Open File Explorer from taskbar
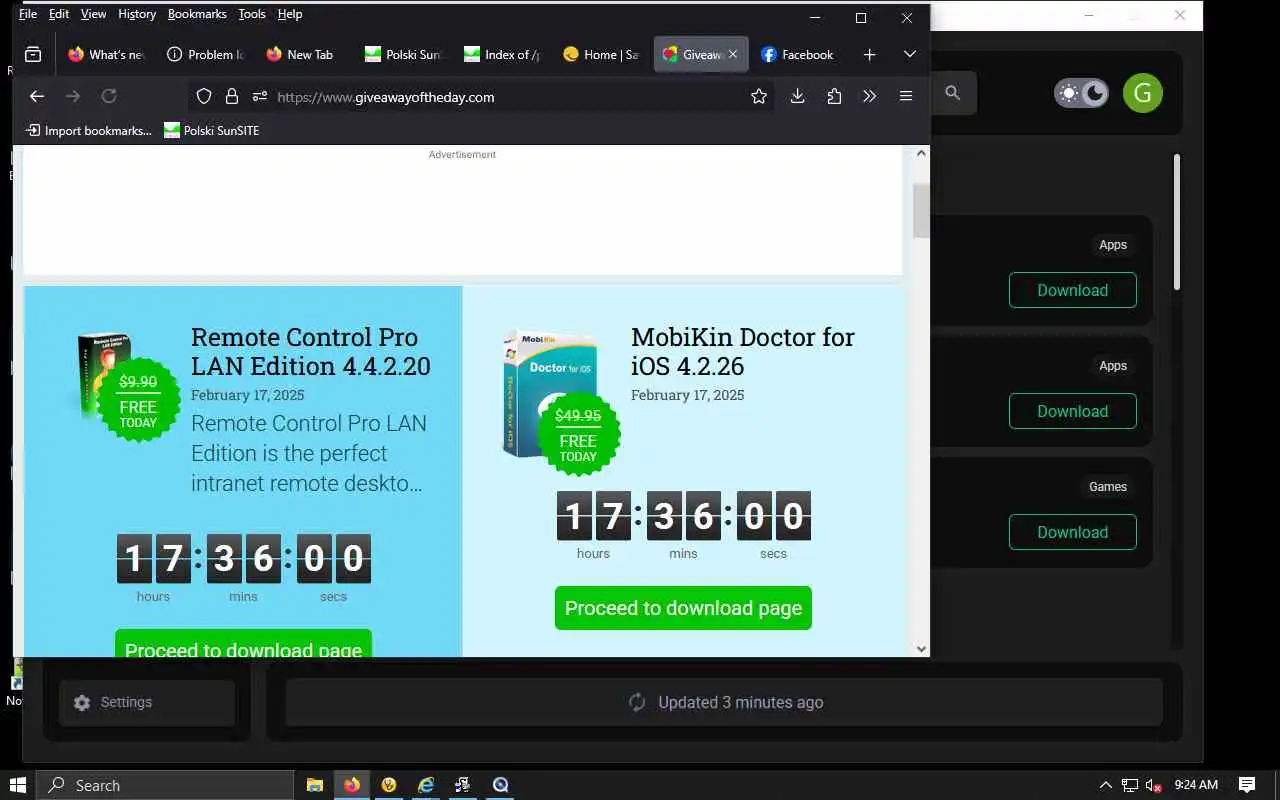Viewport: 1280px width, 800px height. [314, 785]
